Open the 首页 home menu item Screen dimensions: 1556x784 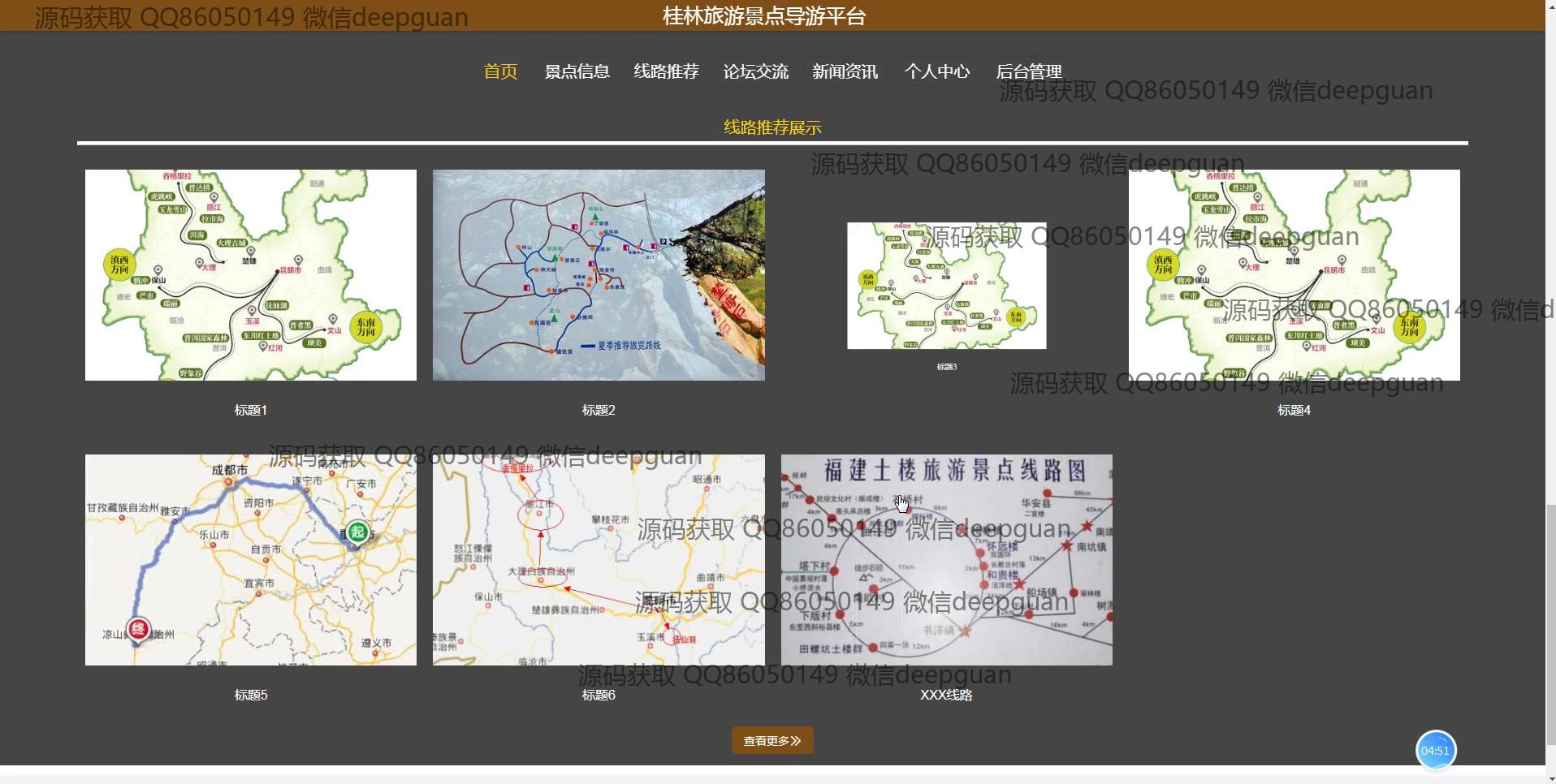500,71
